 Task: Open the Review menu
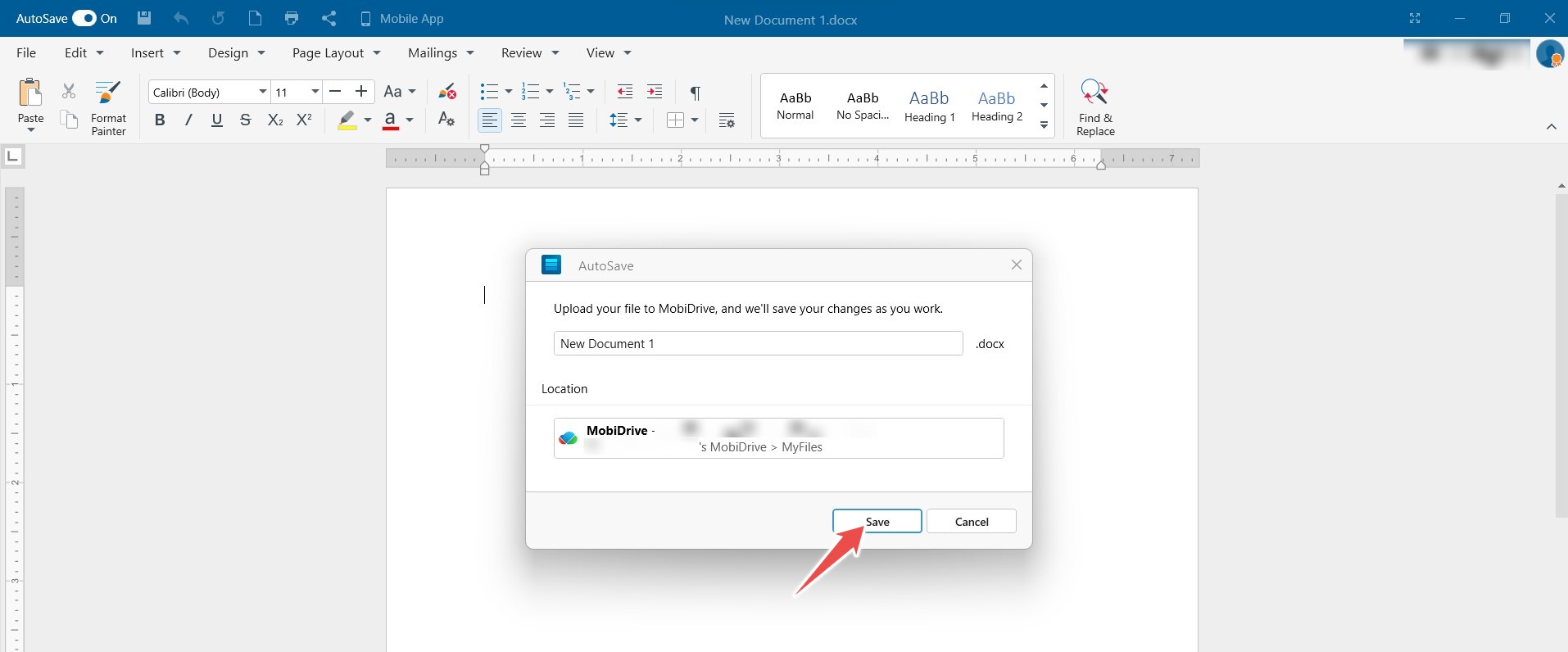(530, 52)
